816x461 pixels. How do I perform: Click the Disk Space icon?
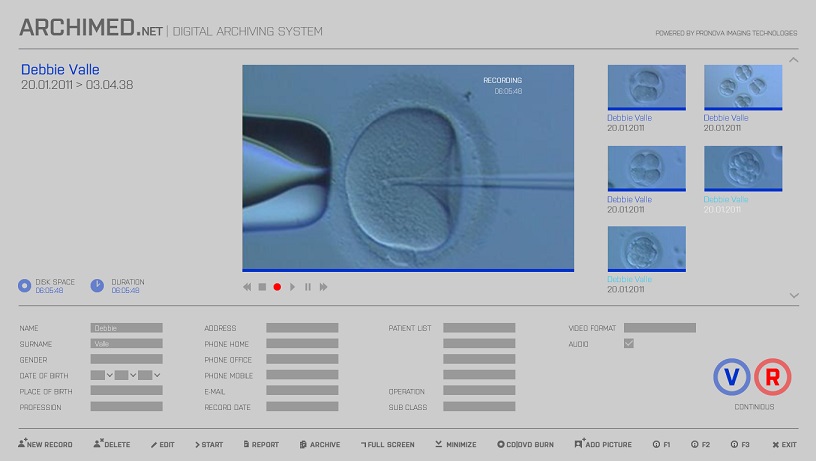point(25,285)
